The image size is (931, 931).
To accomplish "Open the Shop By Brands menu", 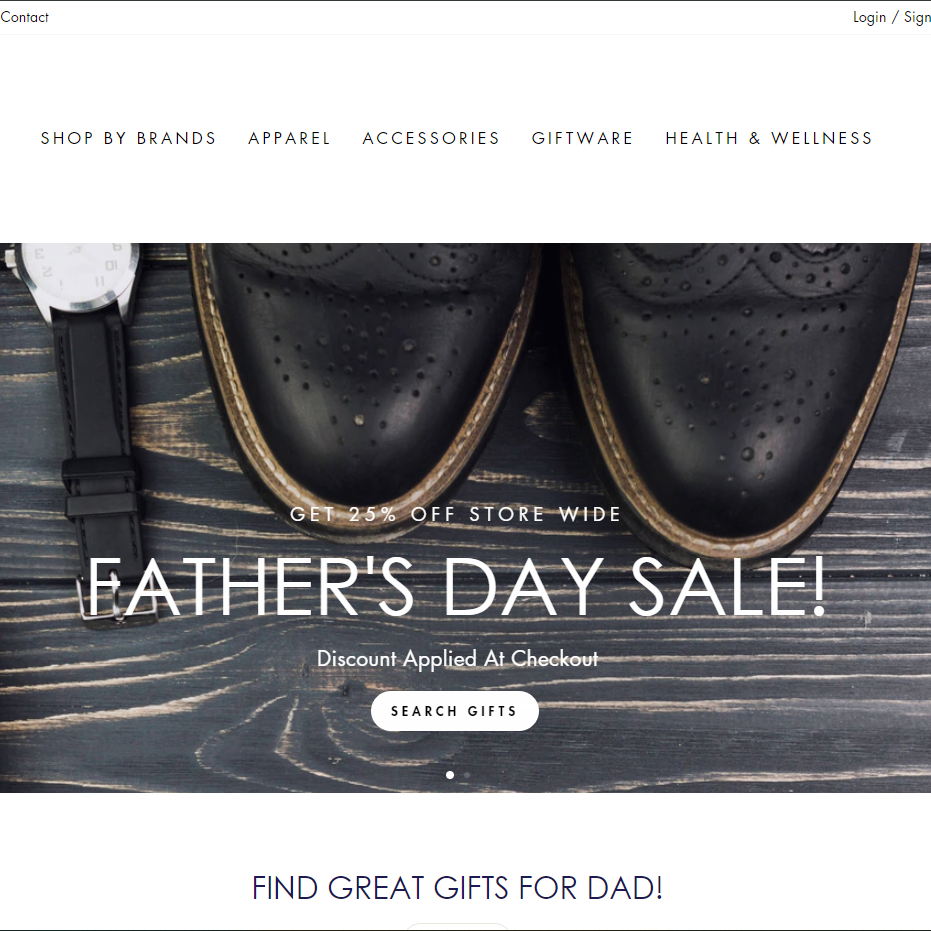I will [128, 138].
